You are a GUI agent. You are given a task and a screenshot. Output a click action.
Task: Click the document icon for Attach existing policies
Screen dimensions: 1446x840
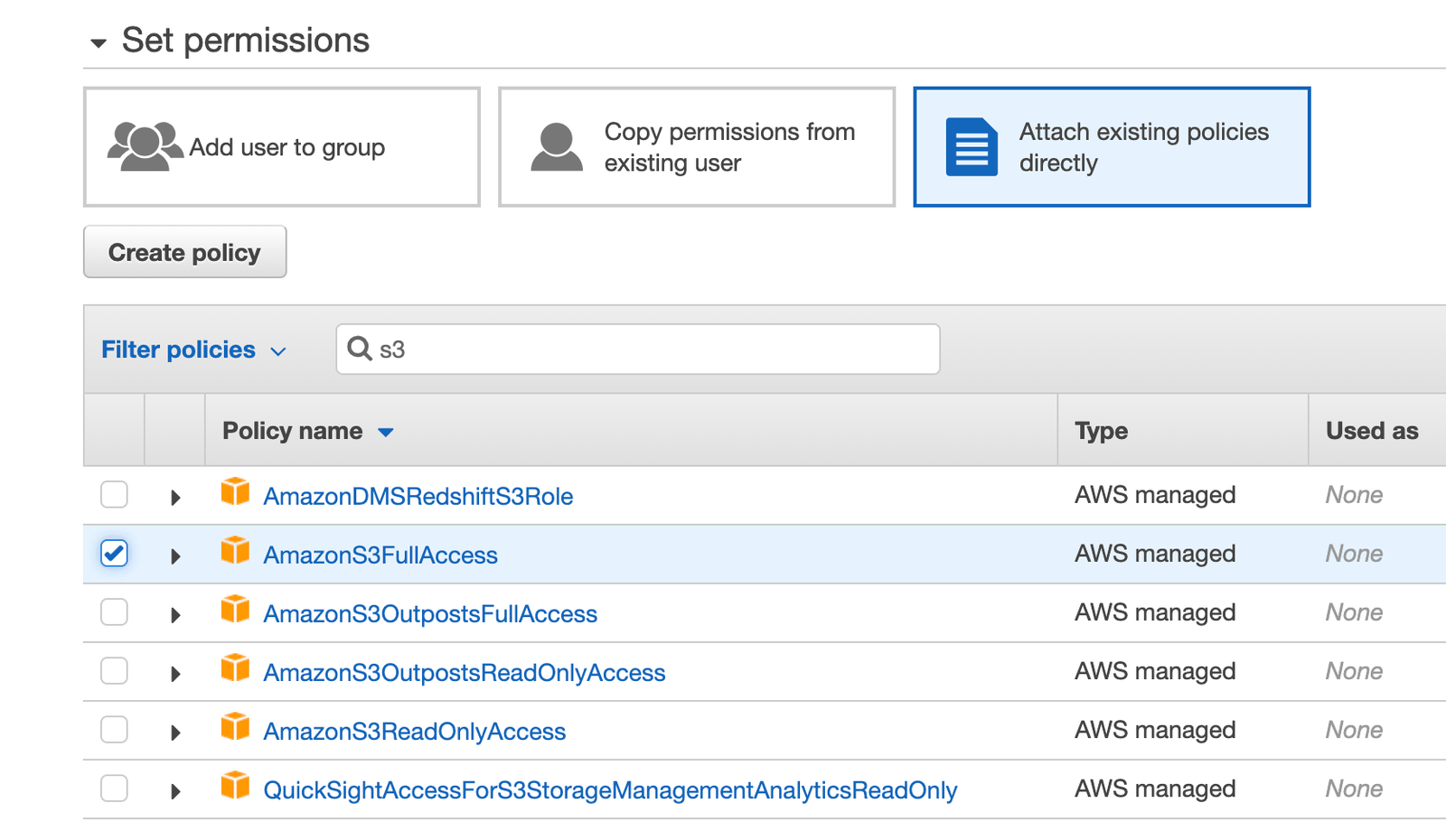pos(972,146)
